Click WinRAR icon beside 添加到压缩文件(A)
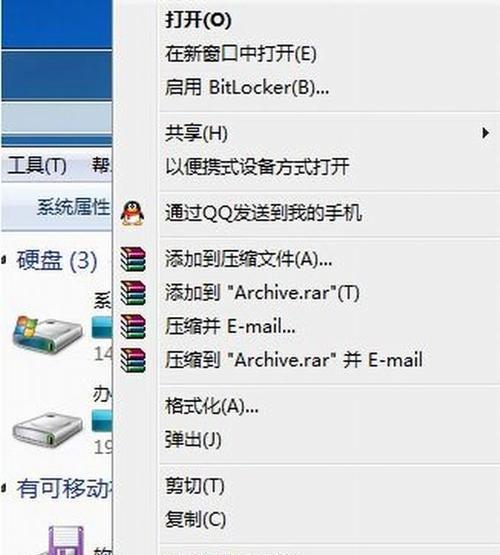 coord(133,259)
